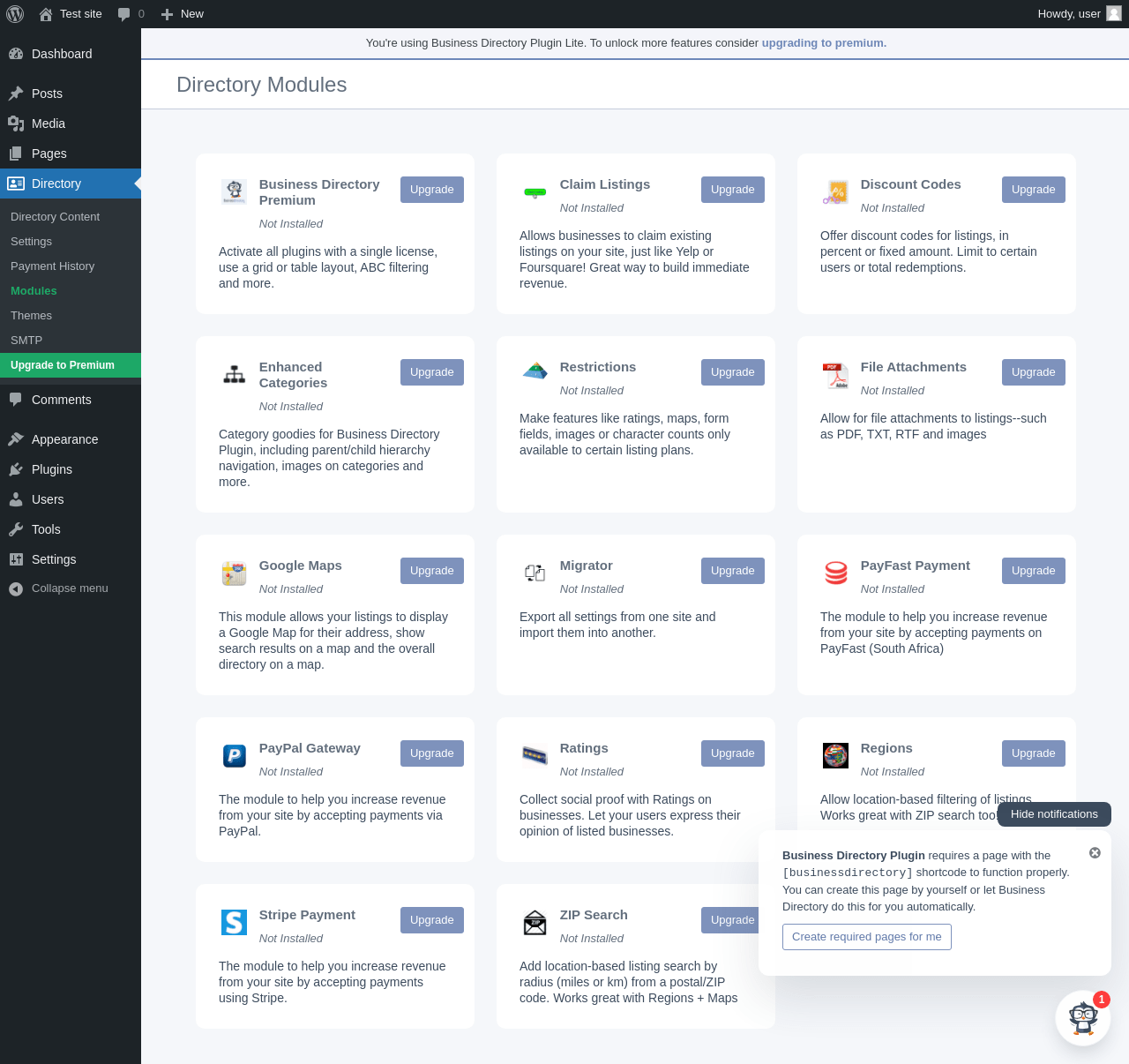Viewport: 1129px width, 1064px height.
Task: Click the Stripe Payment module icon
Action: [235, 922]
